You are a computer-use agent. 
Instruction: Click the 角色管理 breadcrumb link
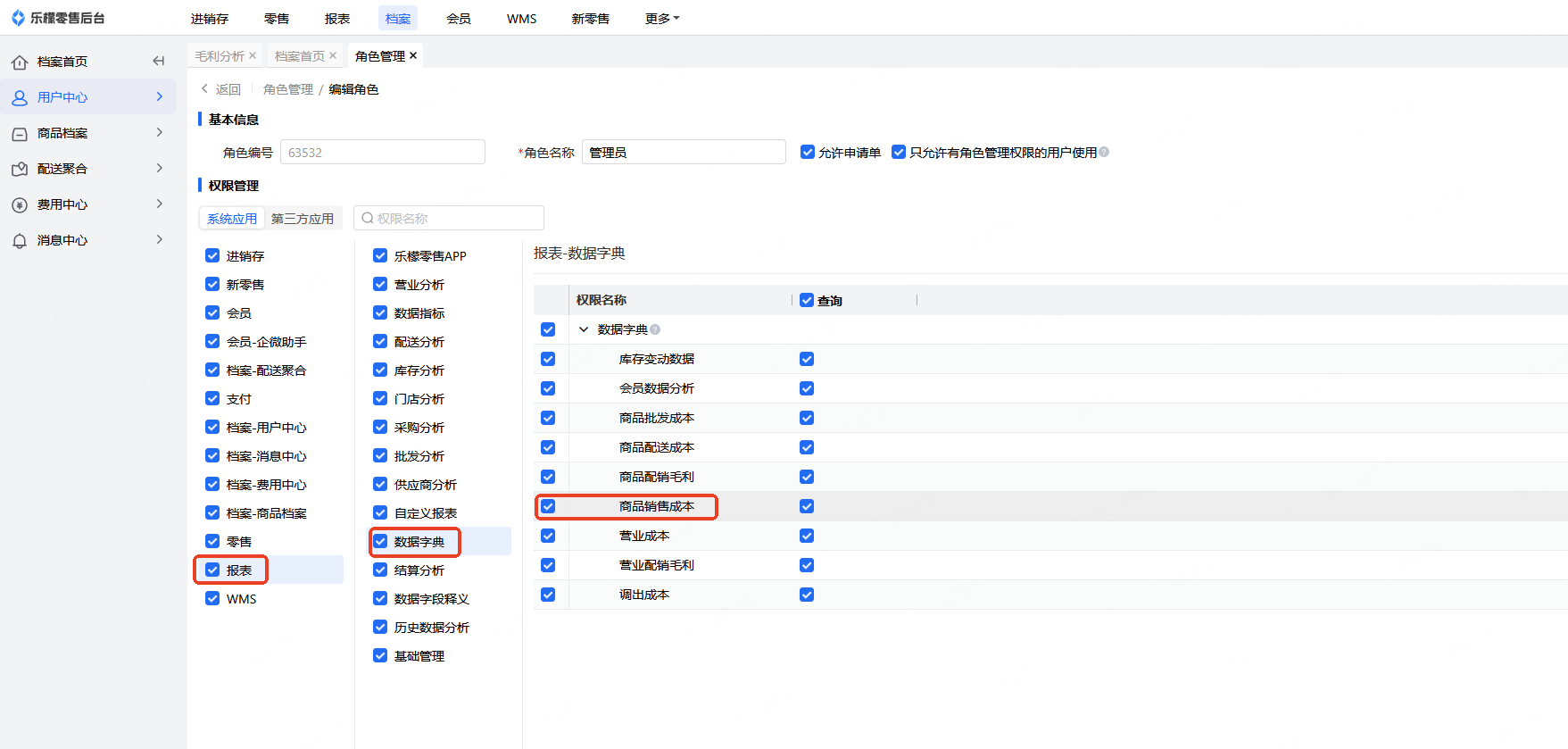(x=288, y=89)
